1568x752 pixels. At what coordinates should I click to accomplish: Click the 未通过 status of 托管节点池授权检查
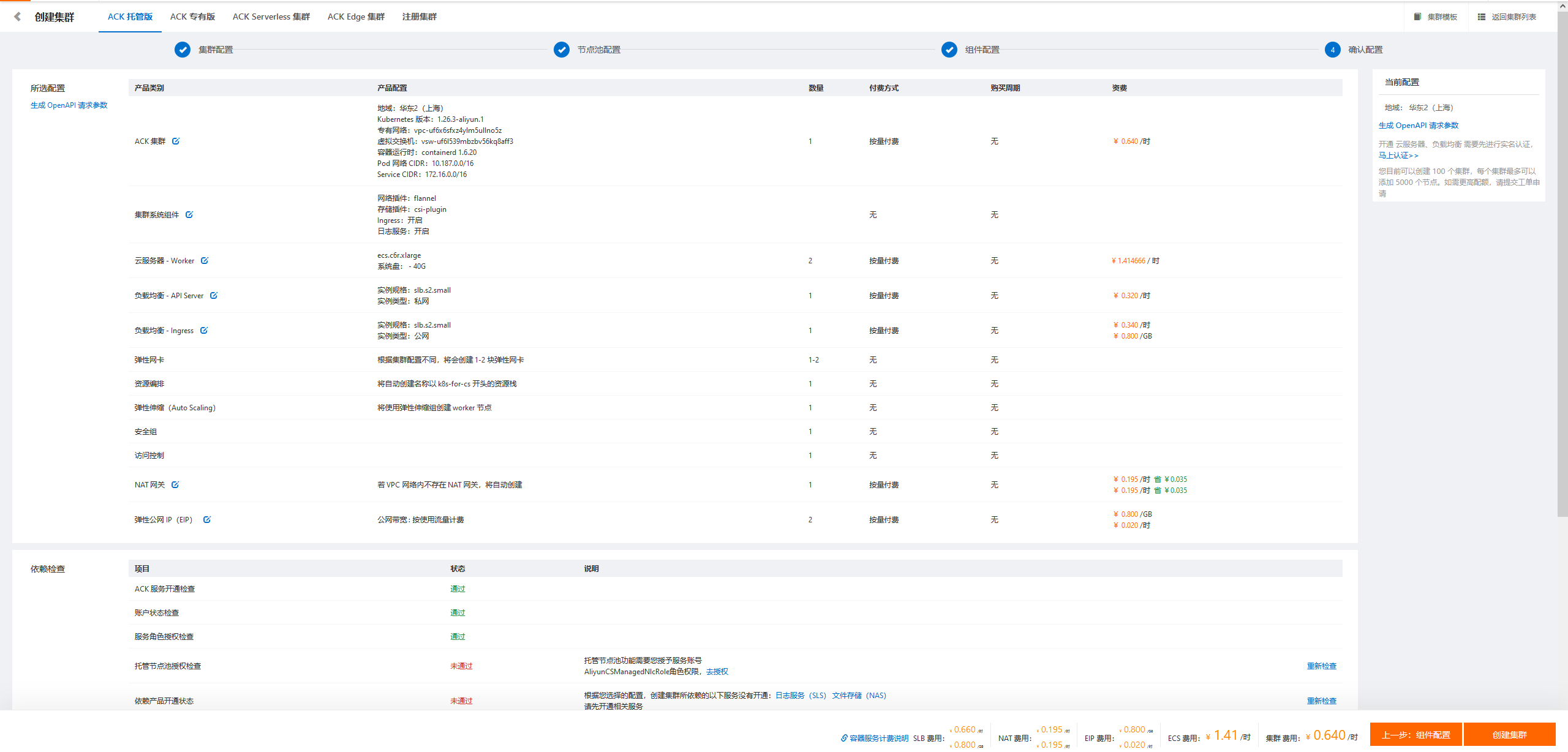click(461, 666)
